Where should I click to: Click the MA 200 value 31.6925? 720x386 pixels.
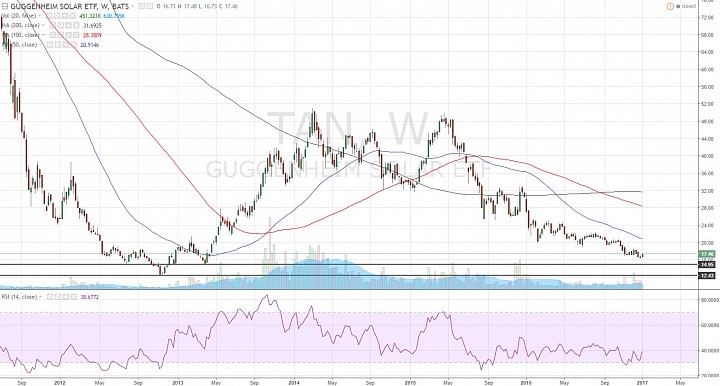tap(92, 26)
